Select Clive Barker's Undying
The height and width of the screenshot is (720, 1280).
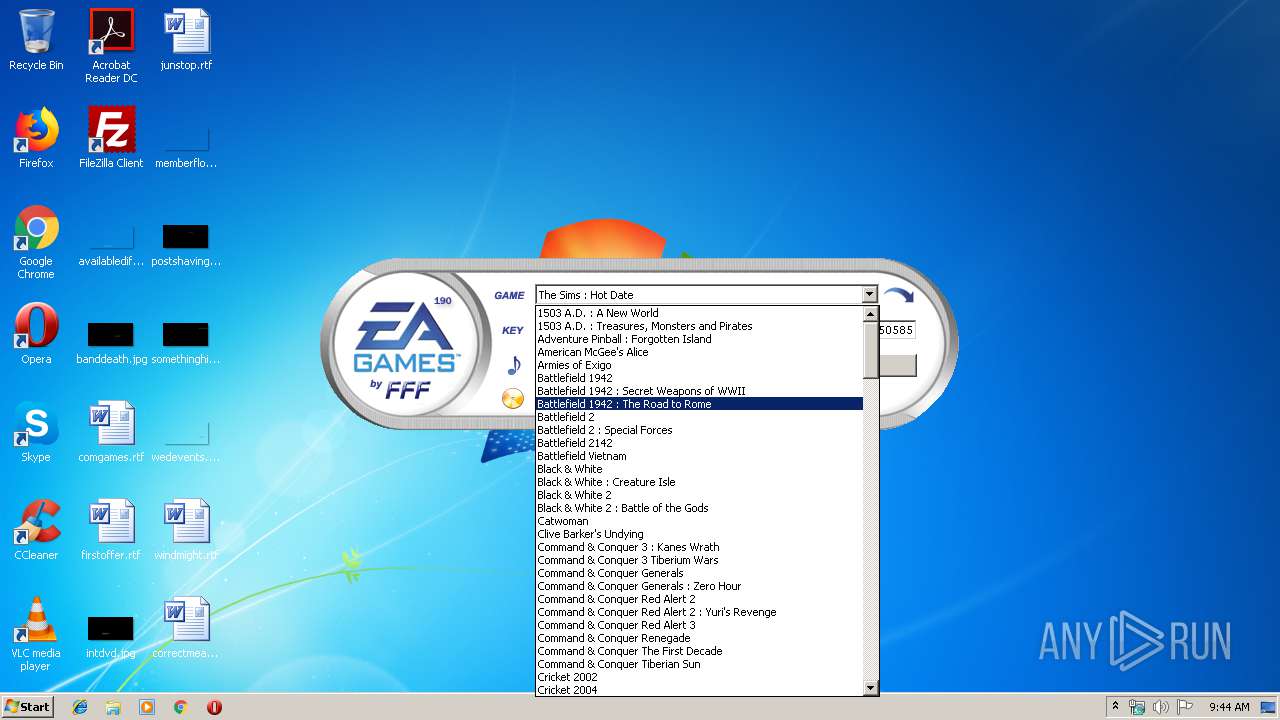[x=699, y=534]
